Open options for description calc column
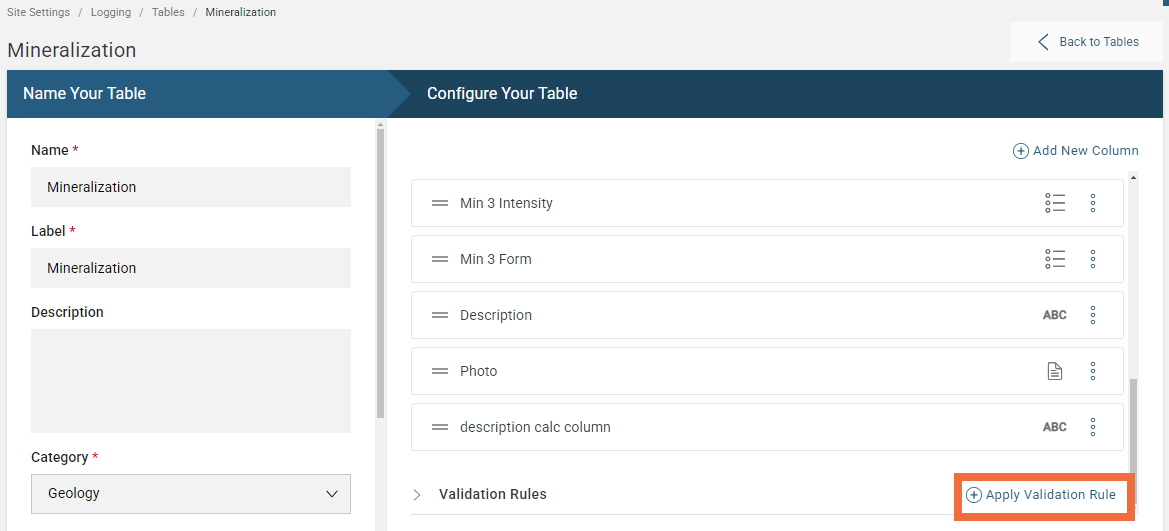 1093,427
